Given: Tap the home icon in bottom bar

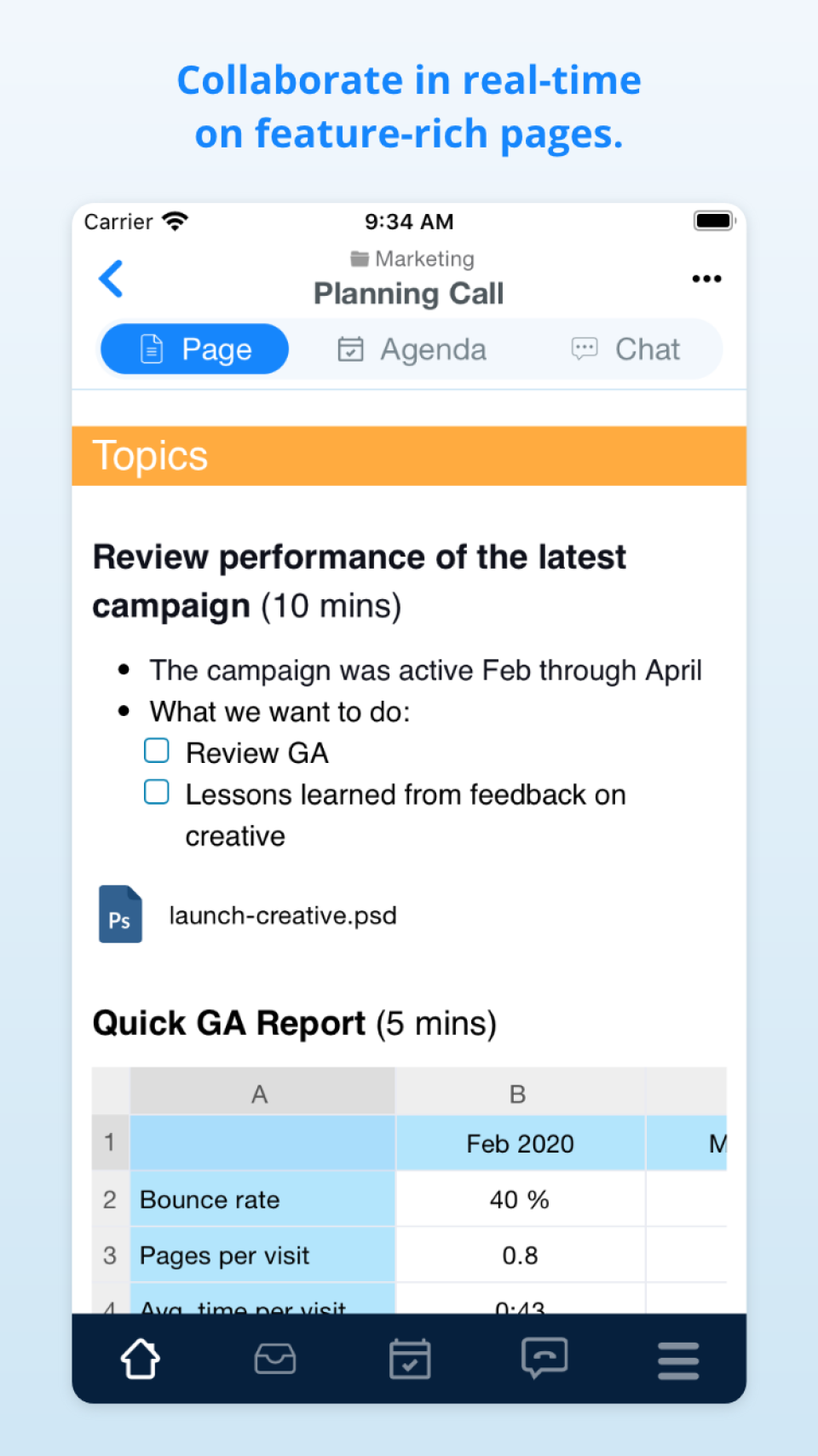Looking at the screenshot, I should (x=141, y=1358).
